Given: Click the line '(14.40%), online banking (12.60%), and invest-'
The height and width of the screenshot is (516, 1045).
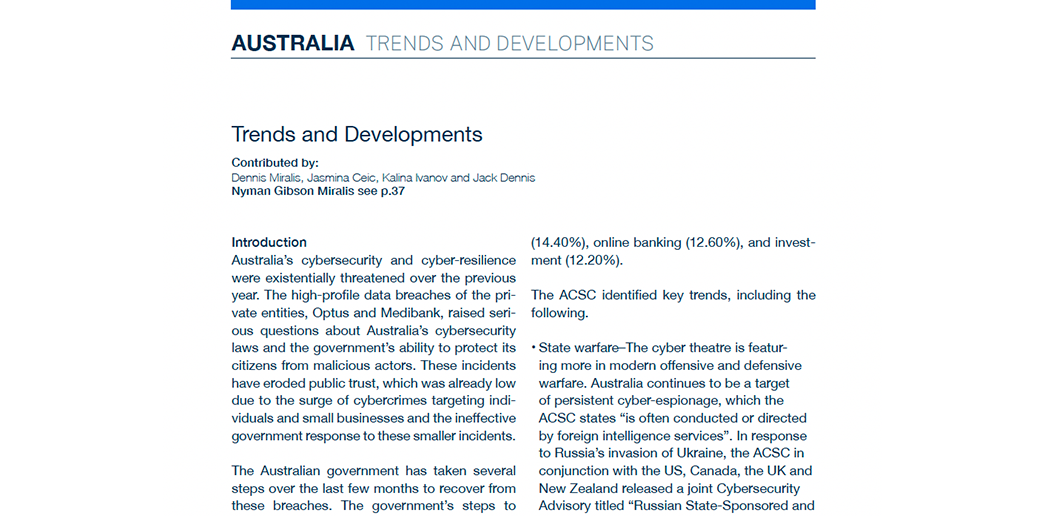Looking at the screenshot, I should (x=673, y=243).
